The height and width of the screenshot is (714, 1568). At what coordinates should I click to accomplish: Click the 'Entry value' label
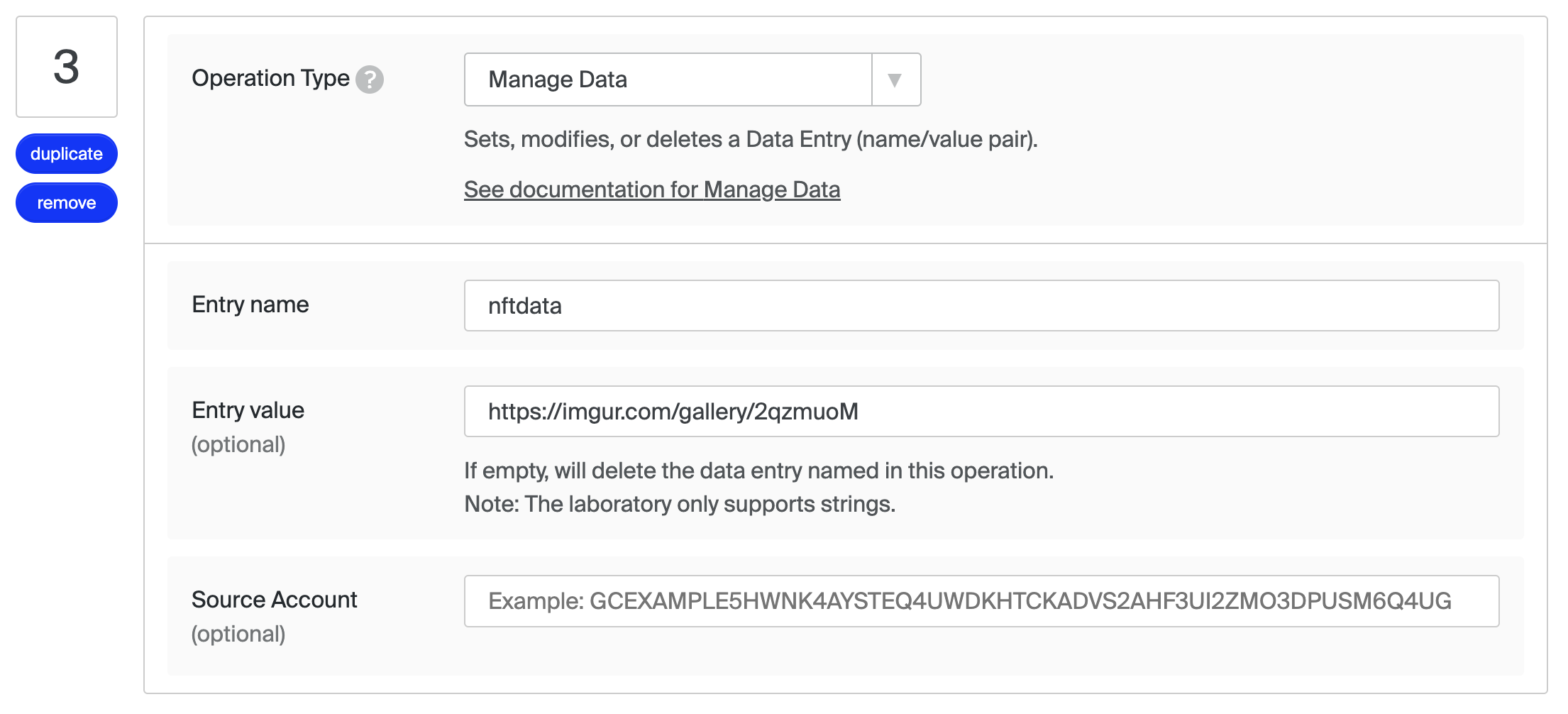coord(248,410)
